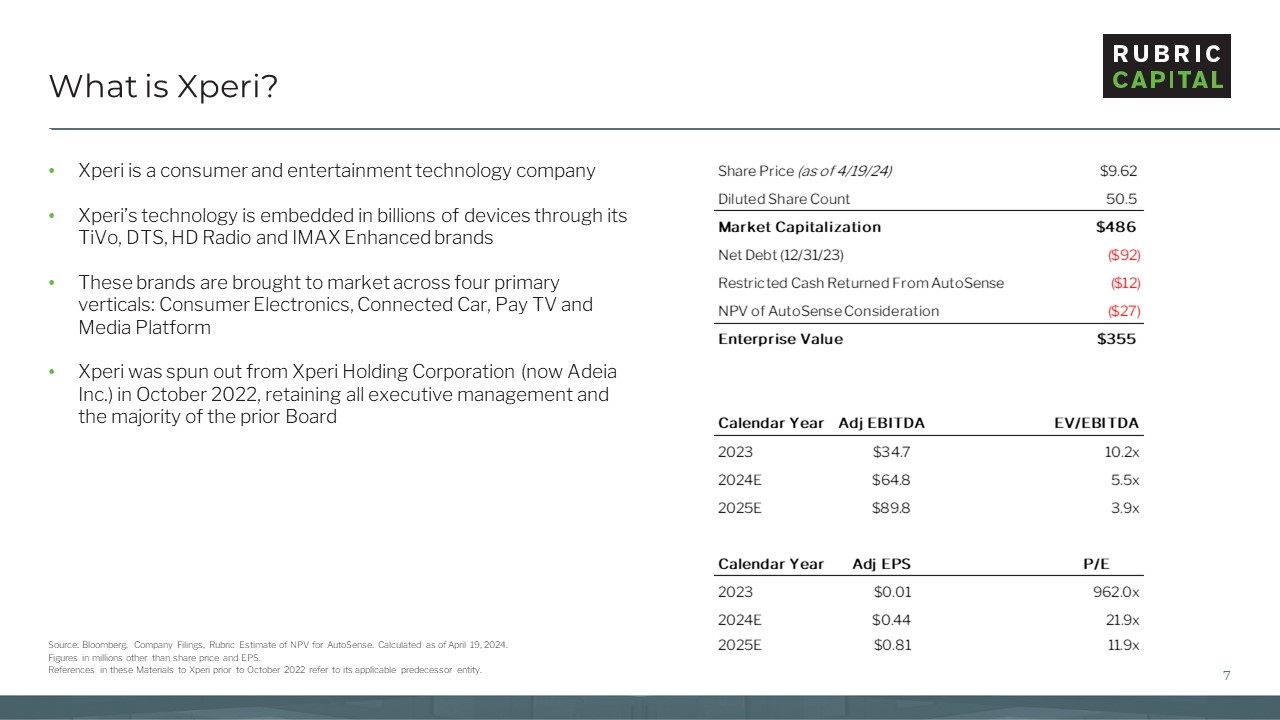Select the 2025E Adj EBITDA value $89.8

click(x=891, y=508)
